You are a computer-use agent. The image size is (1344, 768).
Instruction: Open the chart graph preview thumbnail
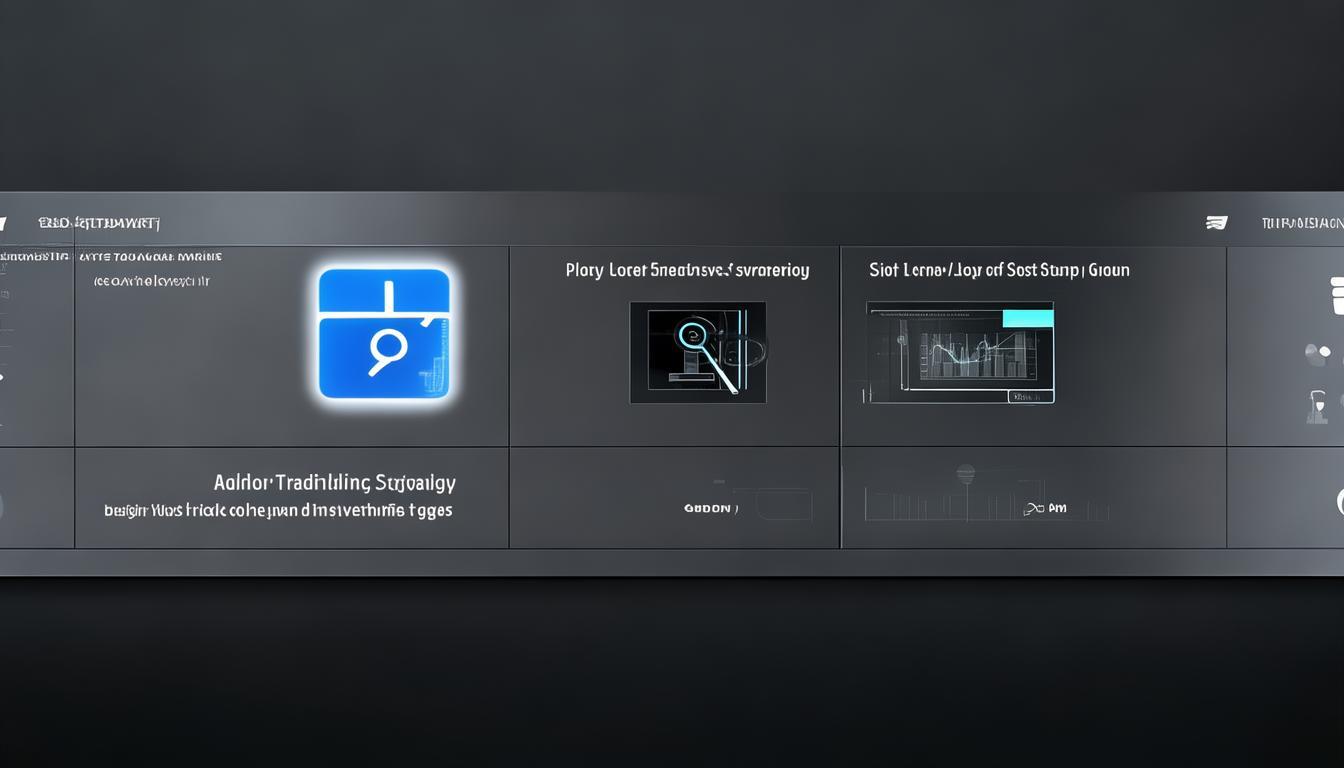[959, 352]
